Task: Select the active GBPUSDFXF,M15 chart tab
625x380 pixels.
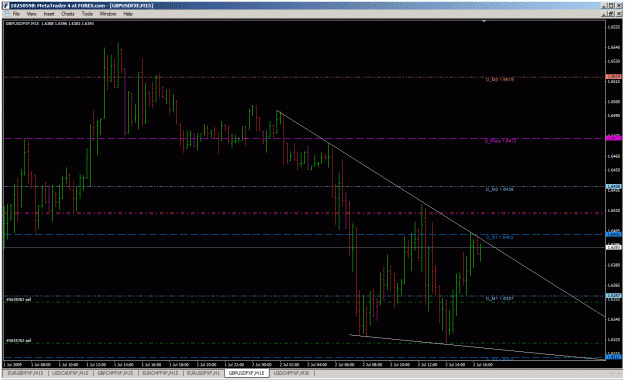Action: [x=246, y=373]
